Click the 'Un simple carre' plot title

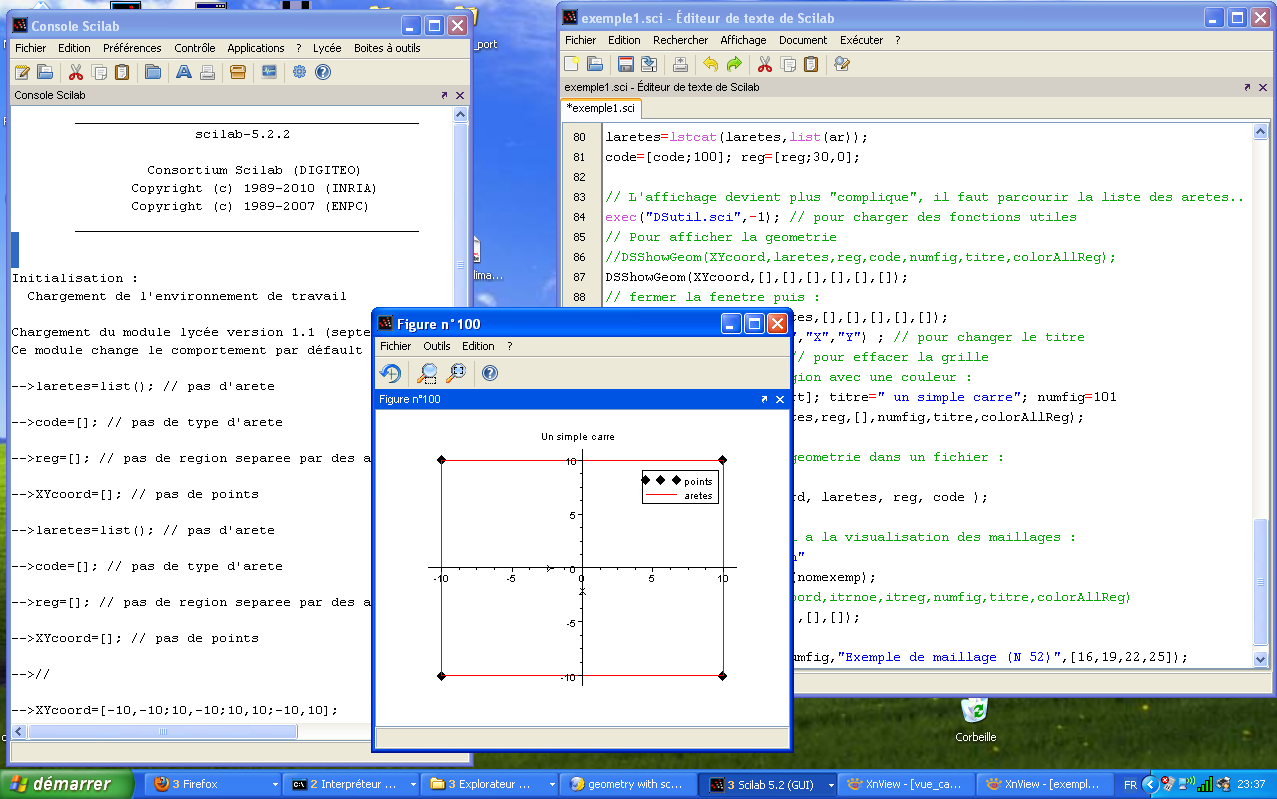tap(578, 437)
